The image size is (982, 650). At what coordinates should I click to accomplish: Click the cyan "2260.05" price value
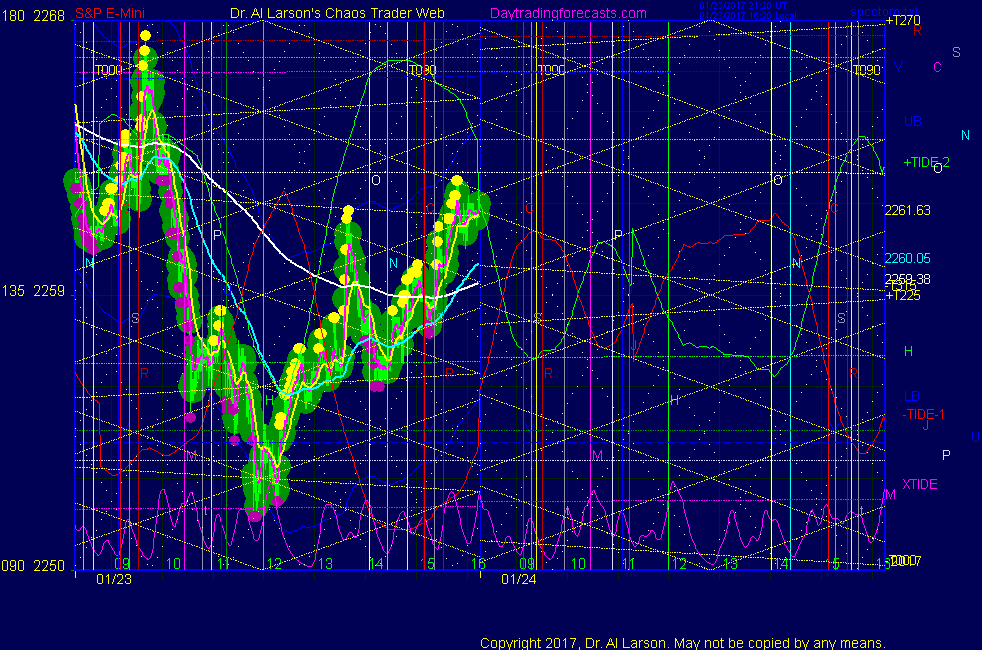[907, 258]
